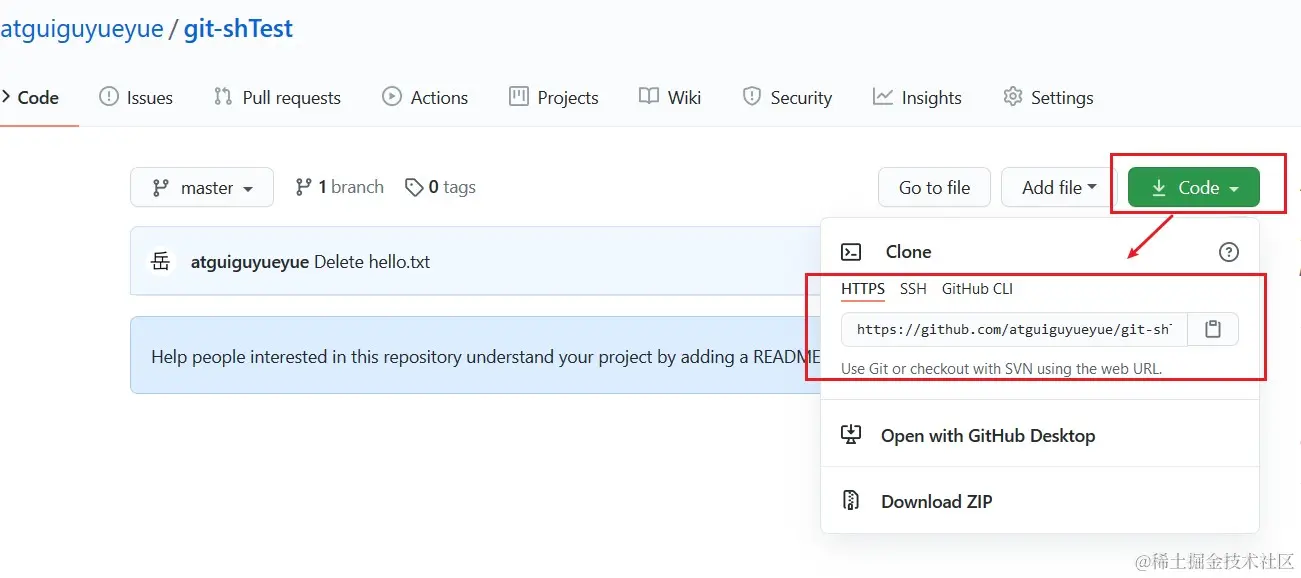This screenshot has width=1301, height=578.
Task: Click Open with GitHub Desktop
Action: (1040, 435)
